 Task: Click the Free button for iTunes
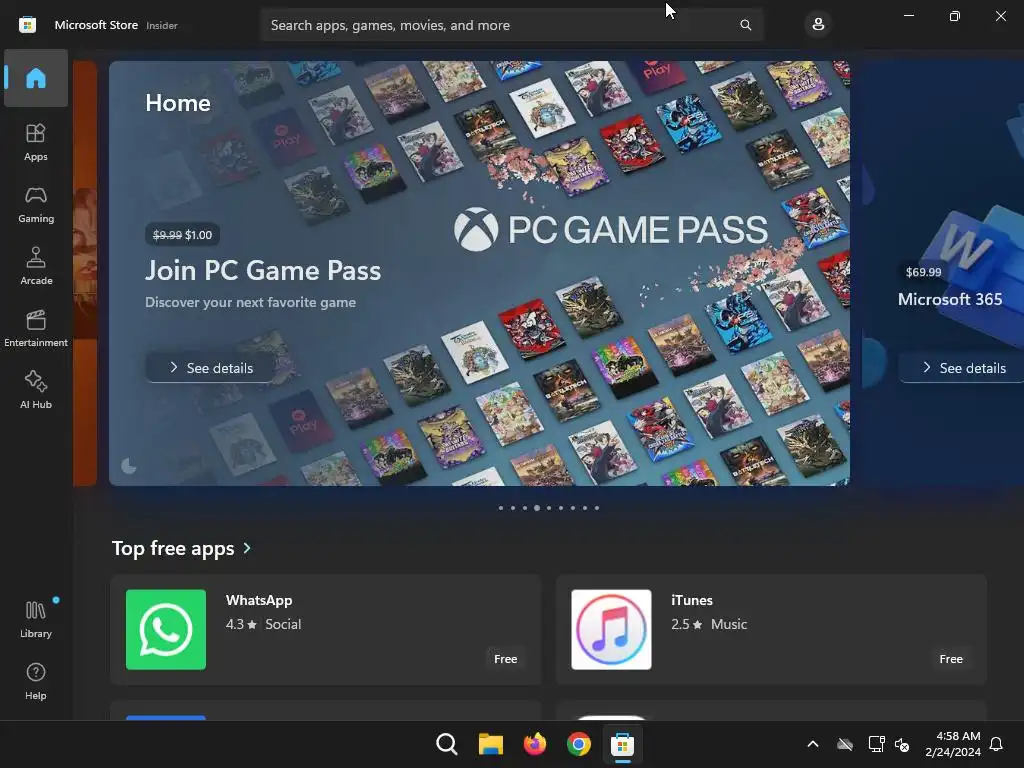pyautogui.click(x=951, y=659)
